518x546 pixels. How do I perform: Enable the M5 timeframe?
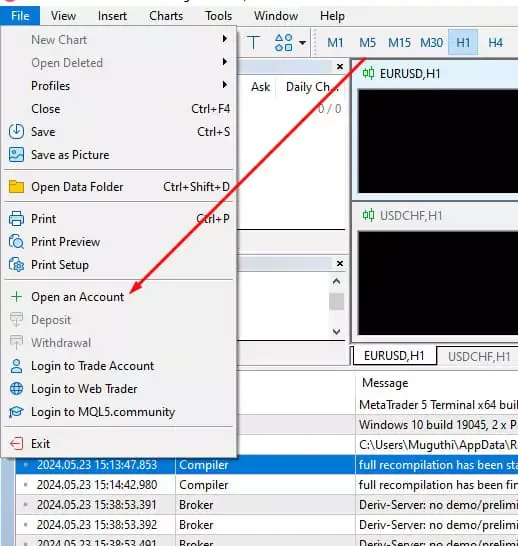[x=367, y=43]
